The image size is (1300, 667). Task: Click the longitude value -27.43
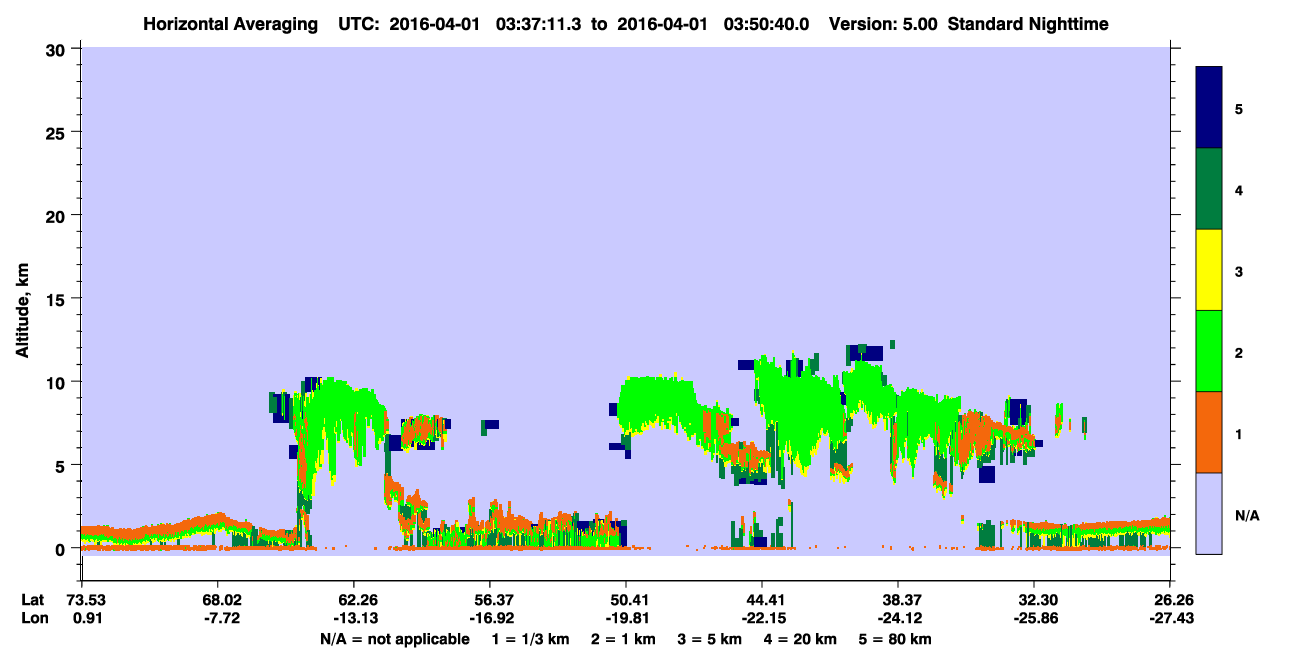tap(1170, 619)
